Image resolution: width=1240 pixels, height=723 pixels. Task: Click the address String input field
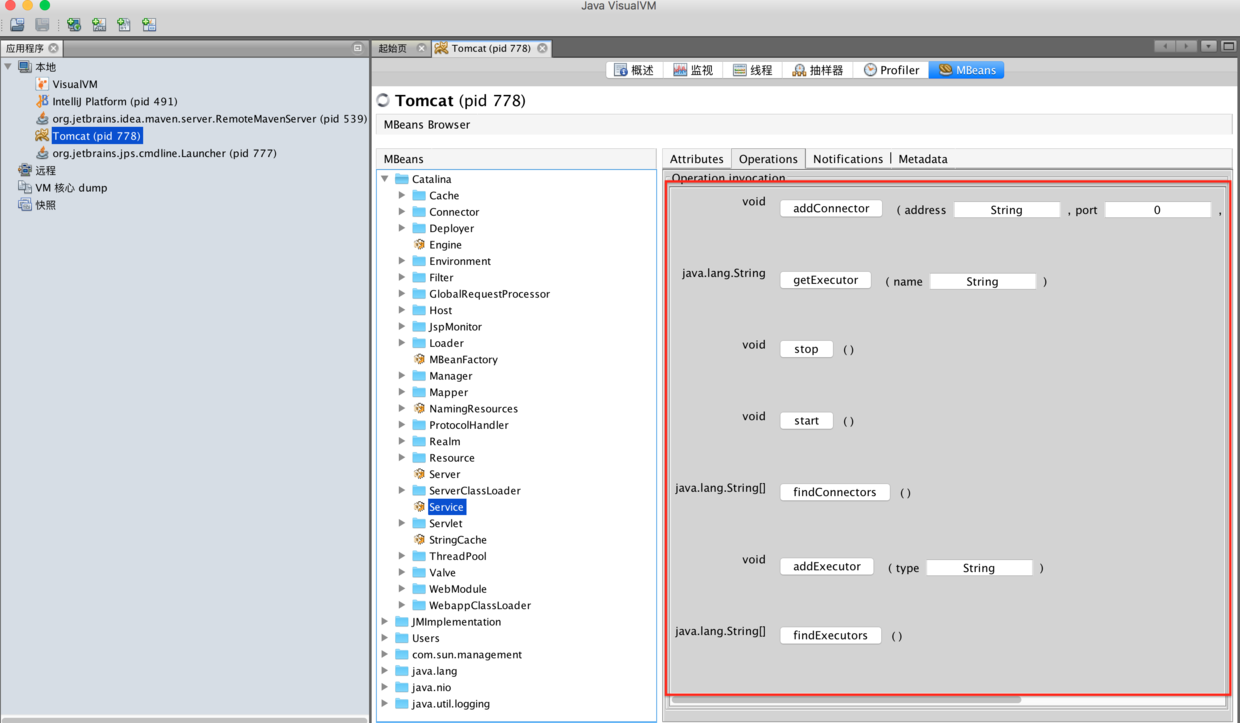coord(1006,210)
